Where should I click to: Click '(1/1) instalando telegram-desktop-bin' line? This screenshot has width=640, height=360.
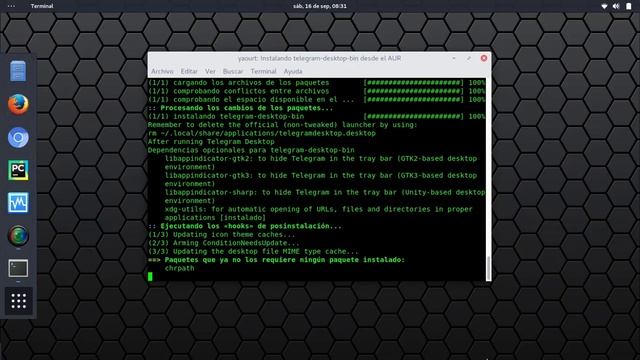pyautogui.click(x=226, y=117)
